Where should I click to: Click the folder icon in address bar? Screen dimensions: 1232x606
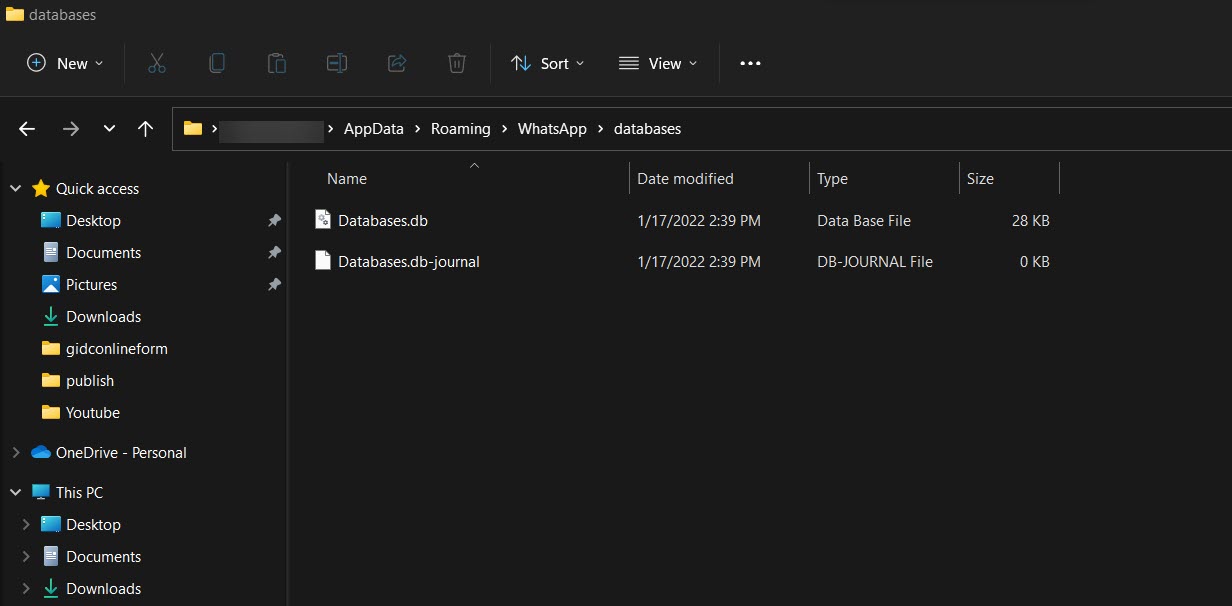click(x=193, y=128)
